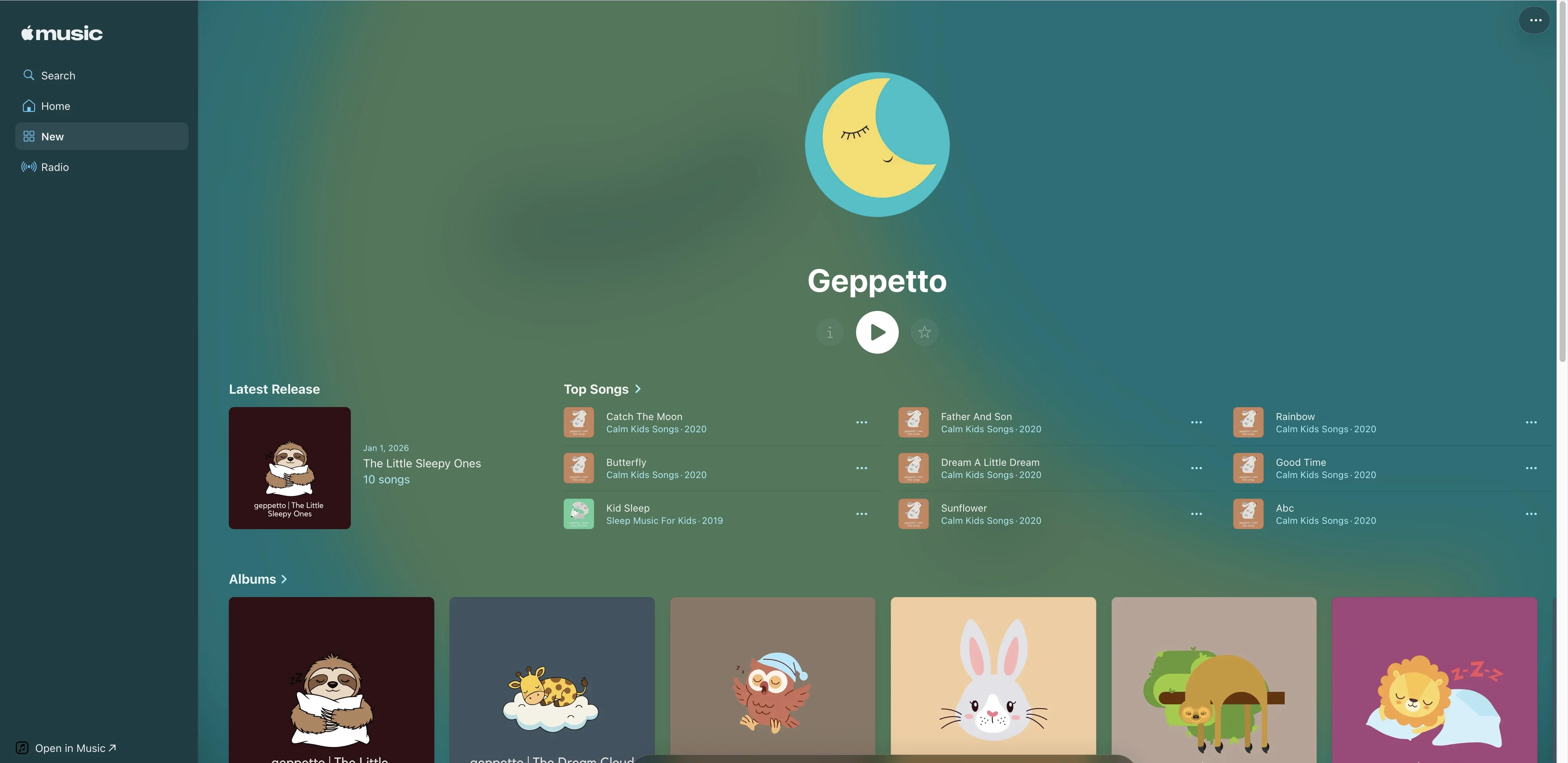Play Catch The Moon via its artwork
1568x763 pixels.
[578, 422]
